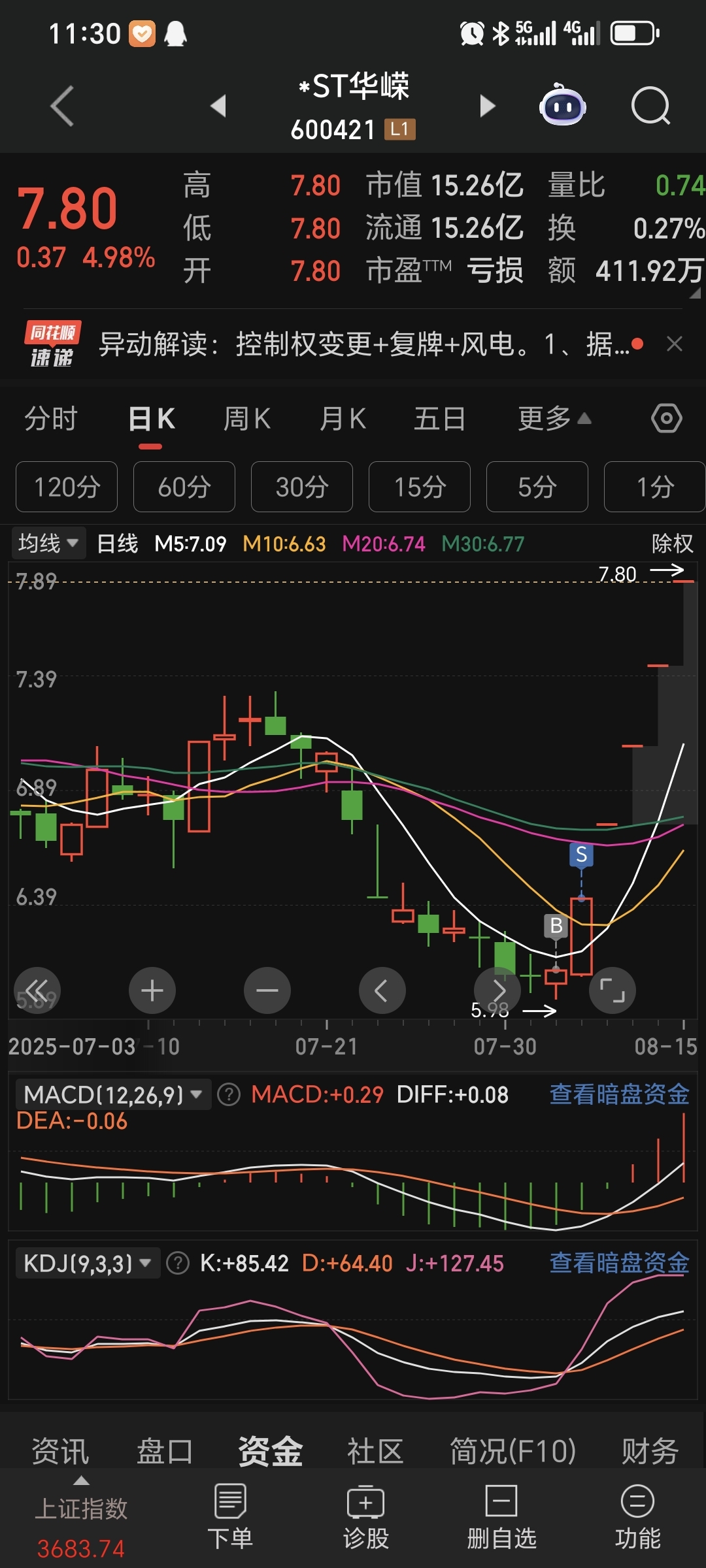Switch to the next stock arrow
The height and width of the screenshot is (1568, 706).
pyautogui.click(x=488, y=106)
